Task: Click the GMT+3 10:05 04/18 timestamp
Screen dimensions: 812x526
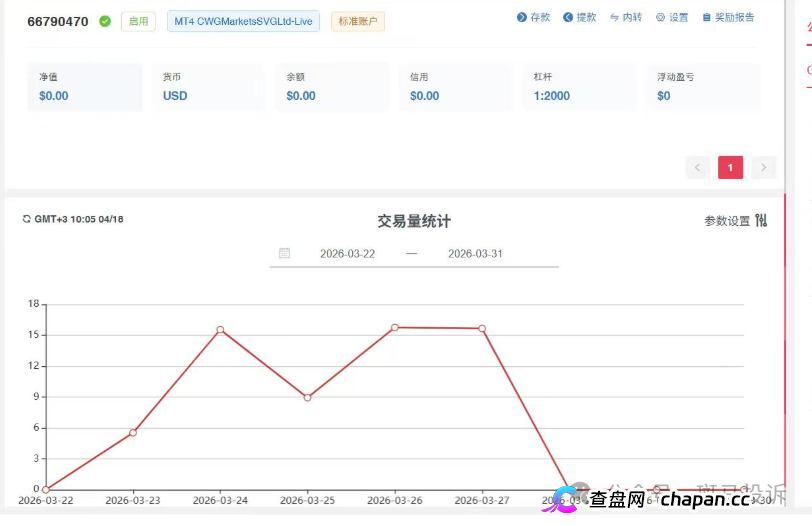Action: tap(79, 219)
